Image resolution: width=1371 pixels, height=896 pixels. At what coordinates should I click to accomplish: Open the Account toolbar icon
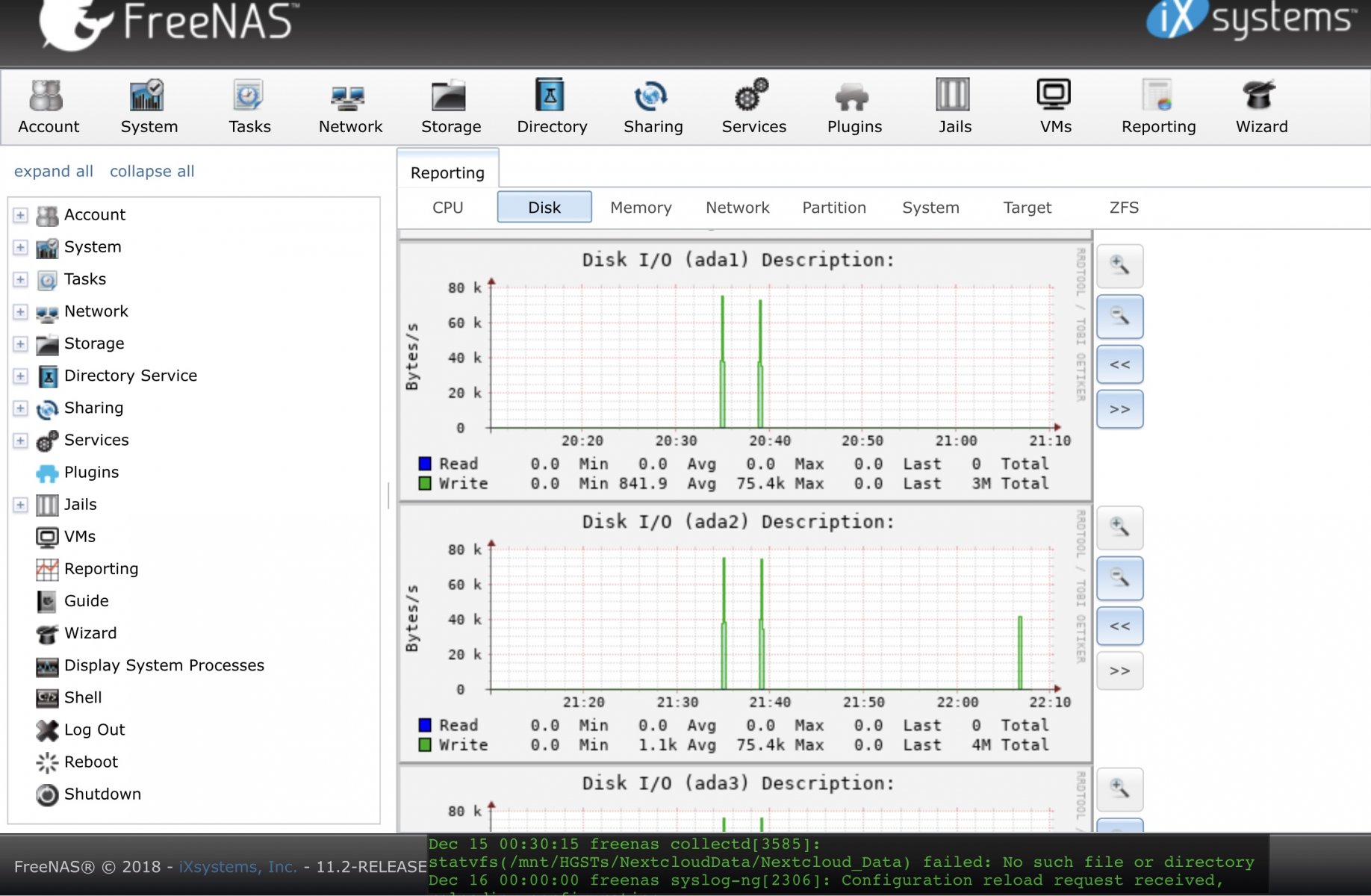click(x=48, y=107)
